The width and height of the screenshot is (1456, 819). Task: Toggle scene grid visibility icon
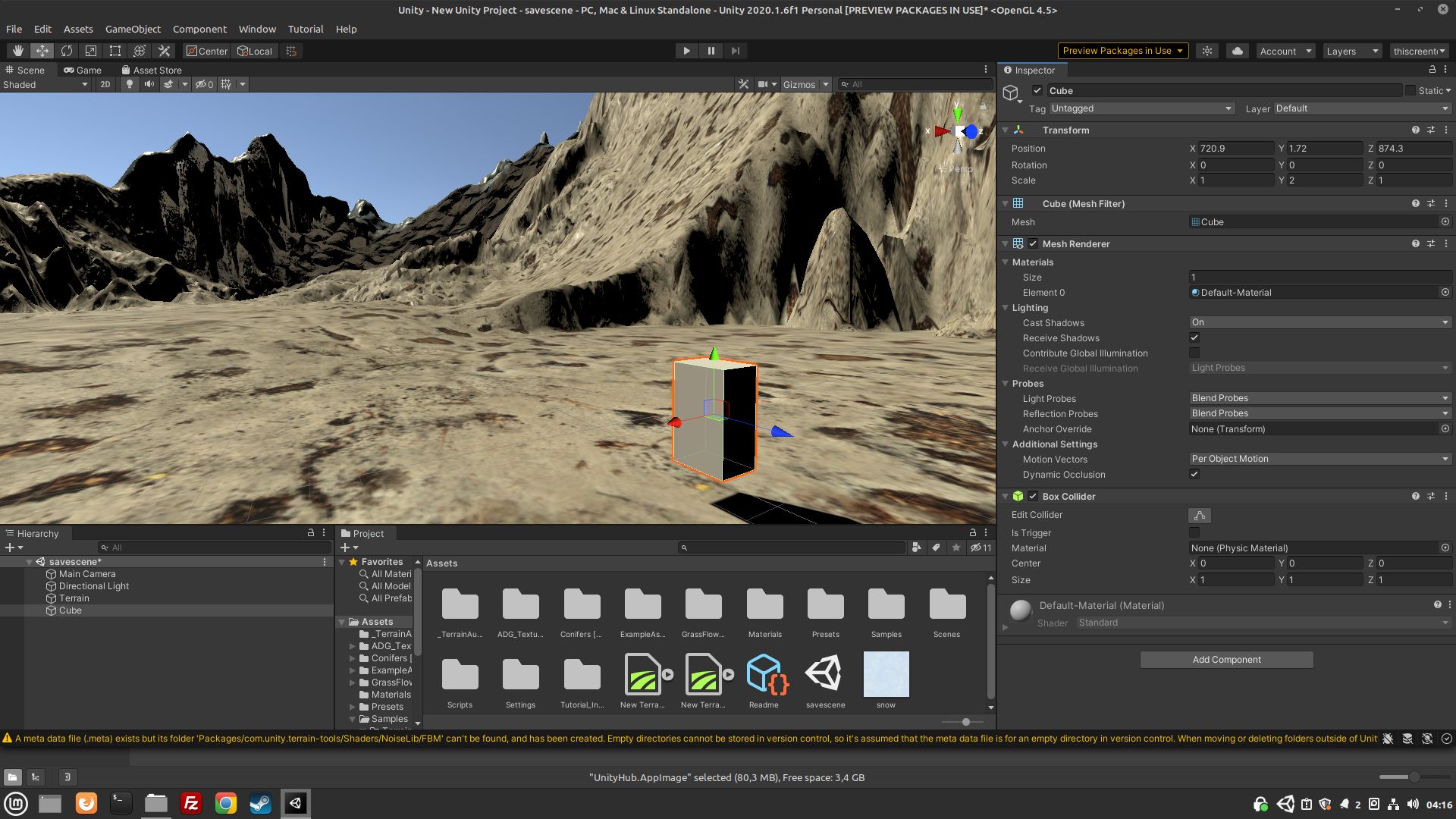pos(226,84)
